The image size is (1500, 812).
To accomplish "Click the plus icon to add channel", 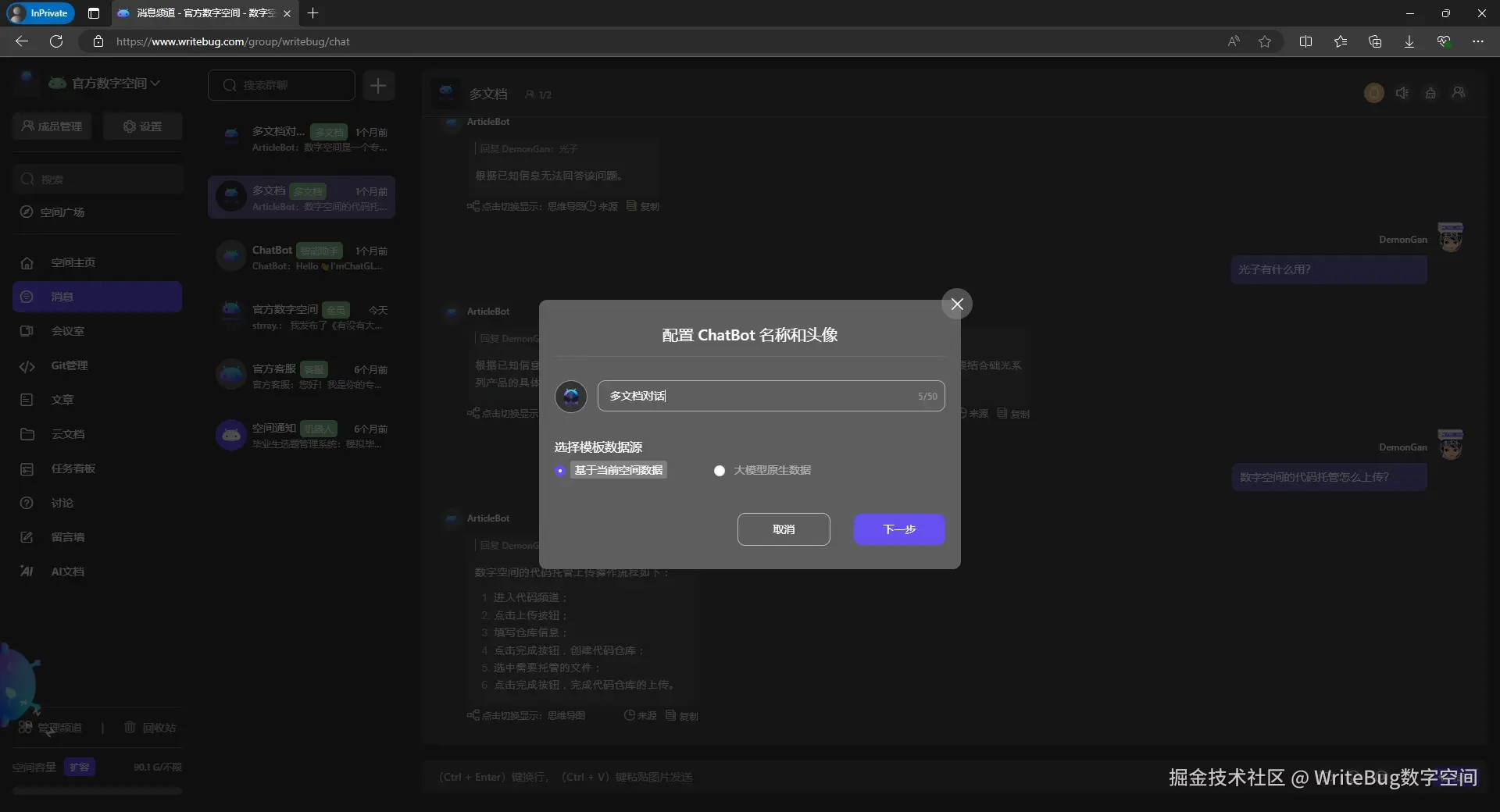I will point(378,85).
